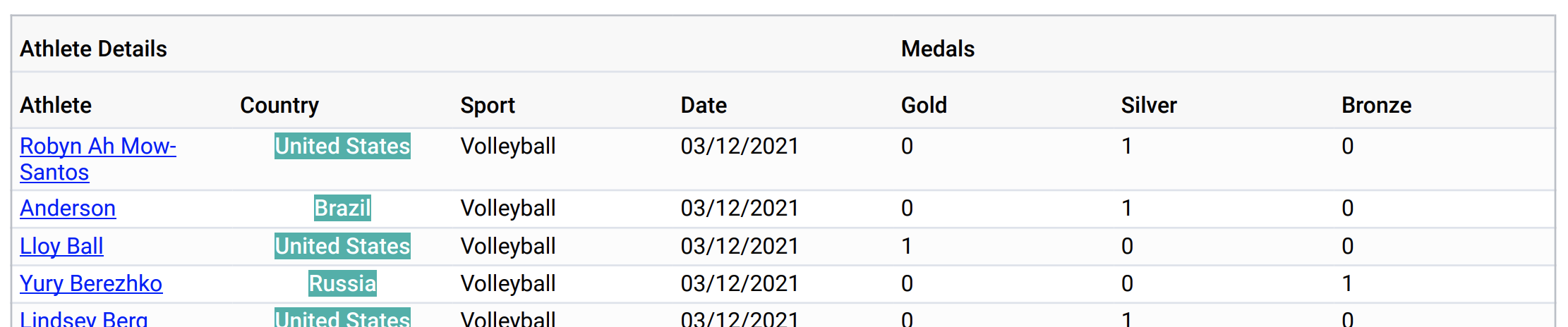The width and height of the screenshot is (1568, 327).
Task: Select the Russia country tag
Action: tap(342, 283)
